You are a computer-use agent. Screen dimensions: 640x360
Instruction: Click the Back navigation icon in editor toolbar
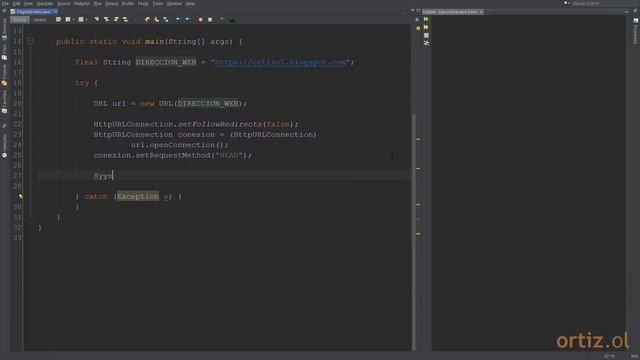click(68, 20)
